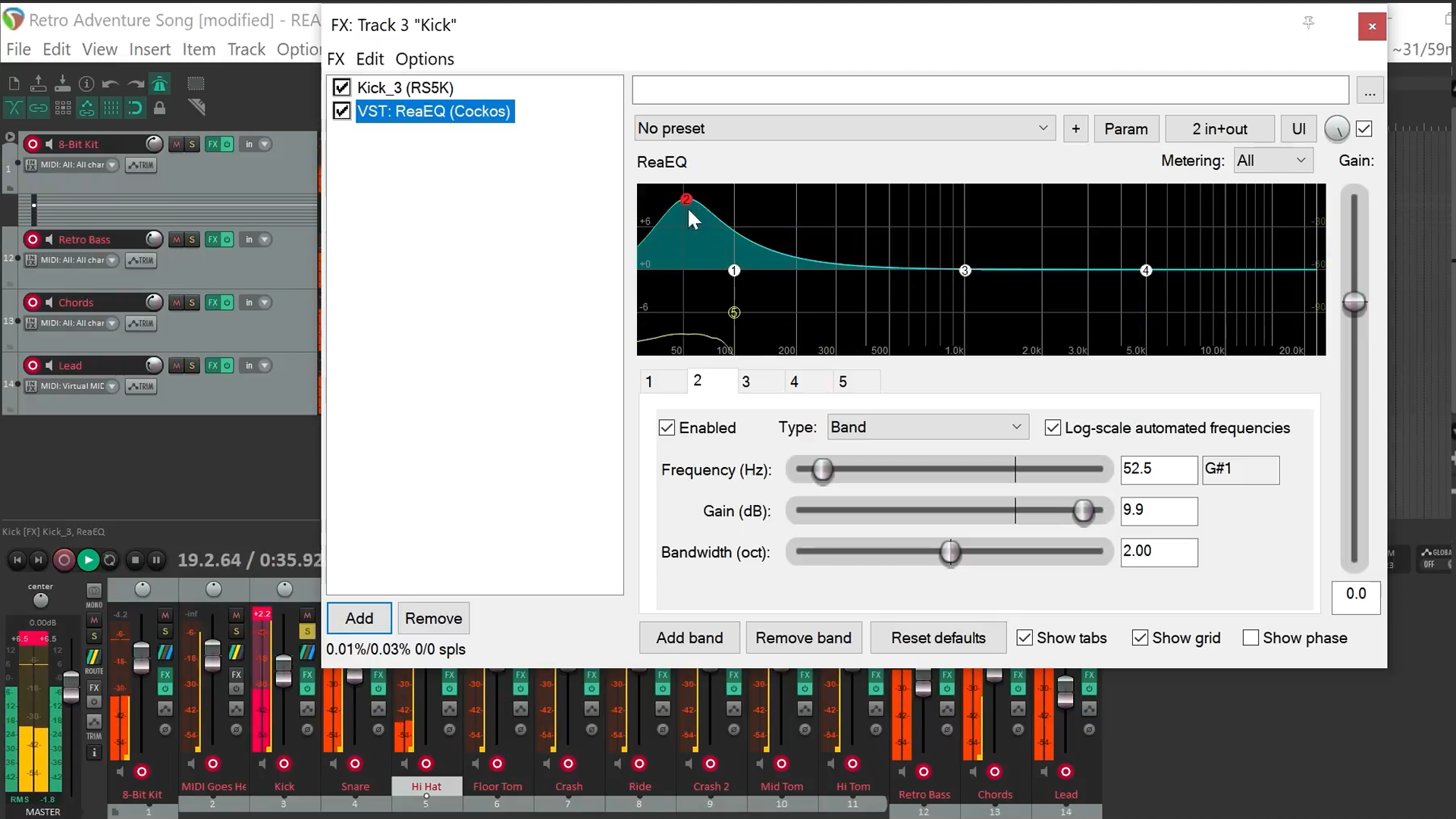Viewport: 1456px width, 819px height.
Task: Open the Options menu in FX window
Action: (x=425, y=59)
